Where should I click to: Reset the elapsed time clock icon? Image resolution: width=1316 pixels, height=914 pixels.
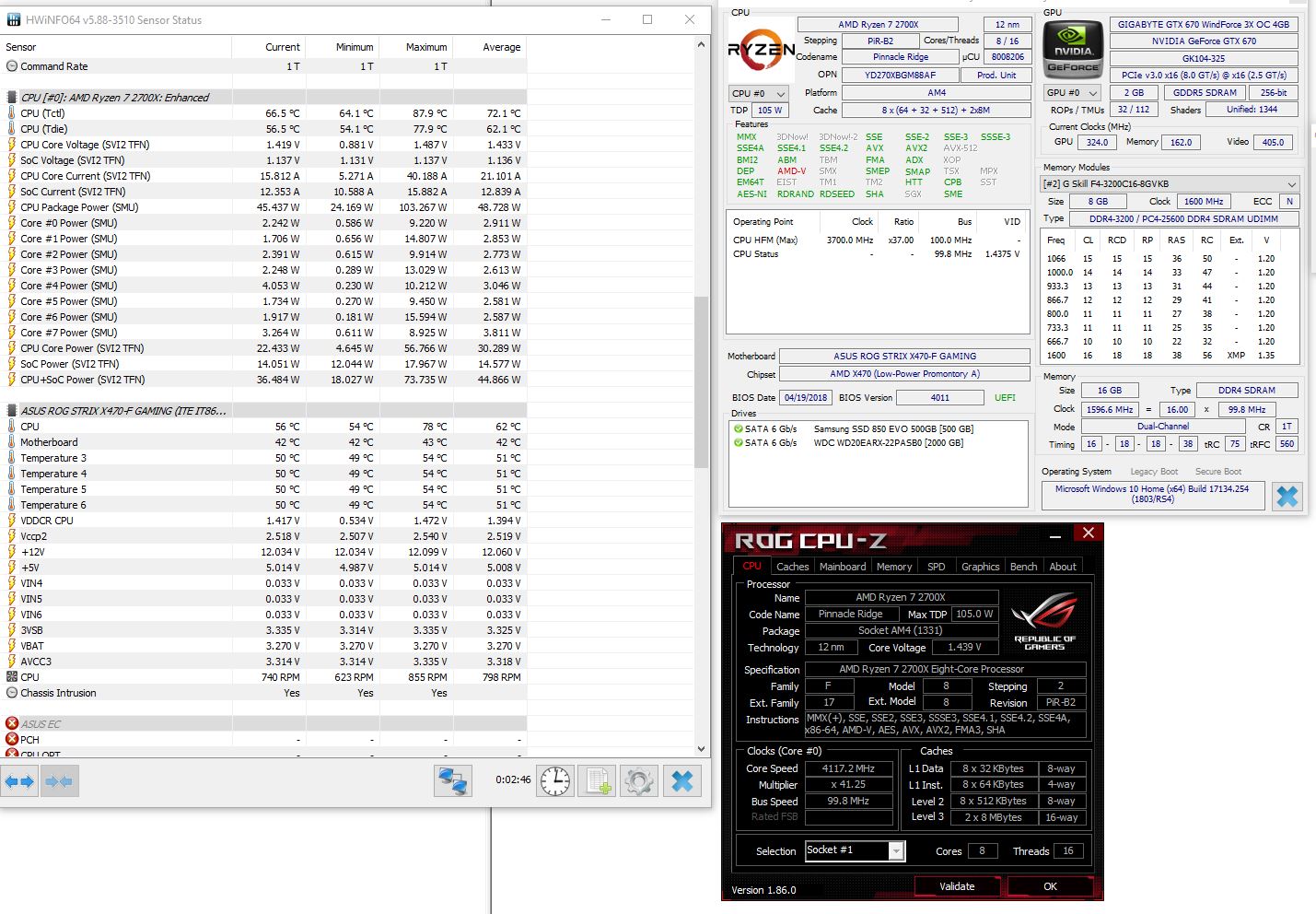tap(555, 781)
